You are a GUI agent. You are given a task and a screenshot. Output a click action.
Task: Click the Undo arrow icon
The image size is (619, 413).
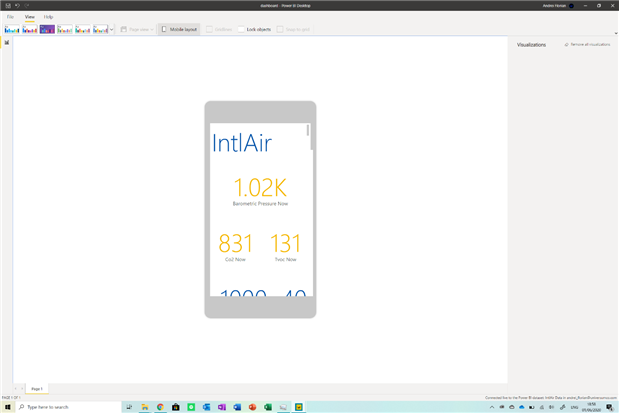[17, 5]
